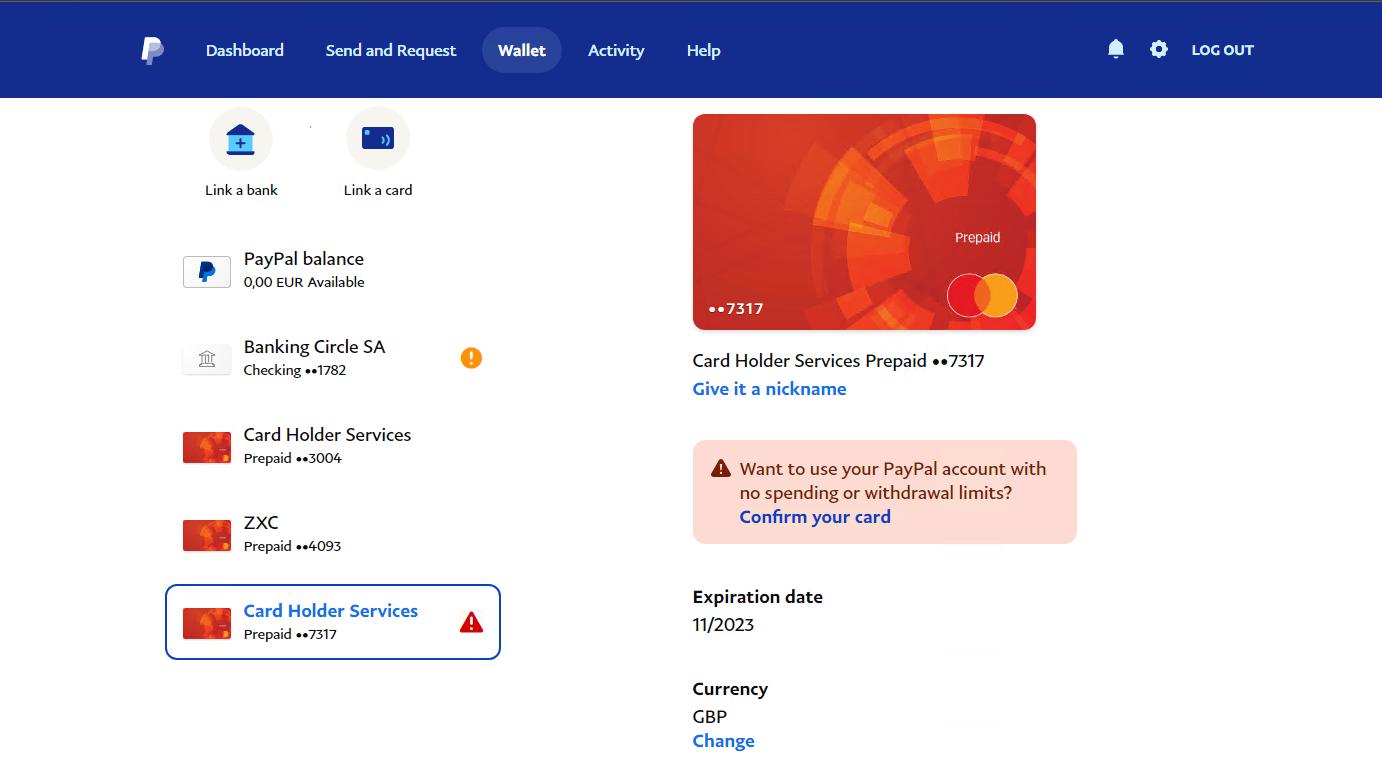Click orange warning icon beside Banking Circle SA

(x=471, y=358)
